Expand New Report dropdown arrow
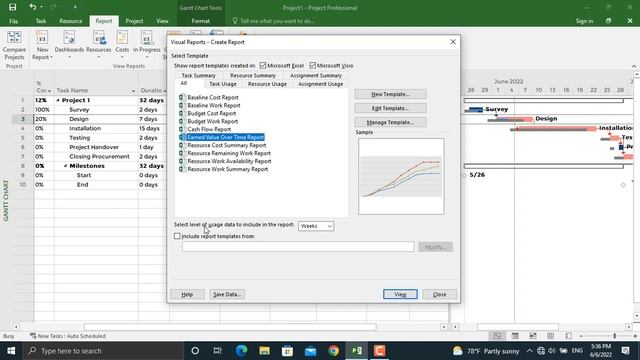The width and height of the screenshot is (640, 360). [51, 58]
